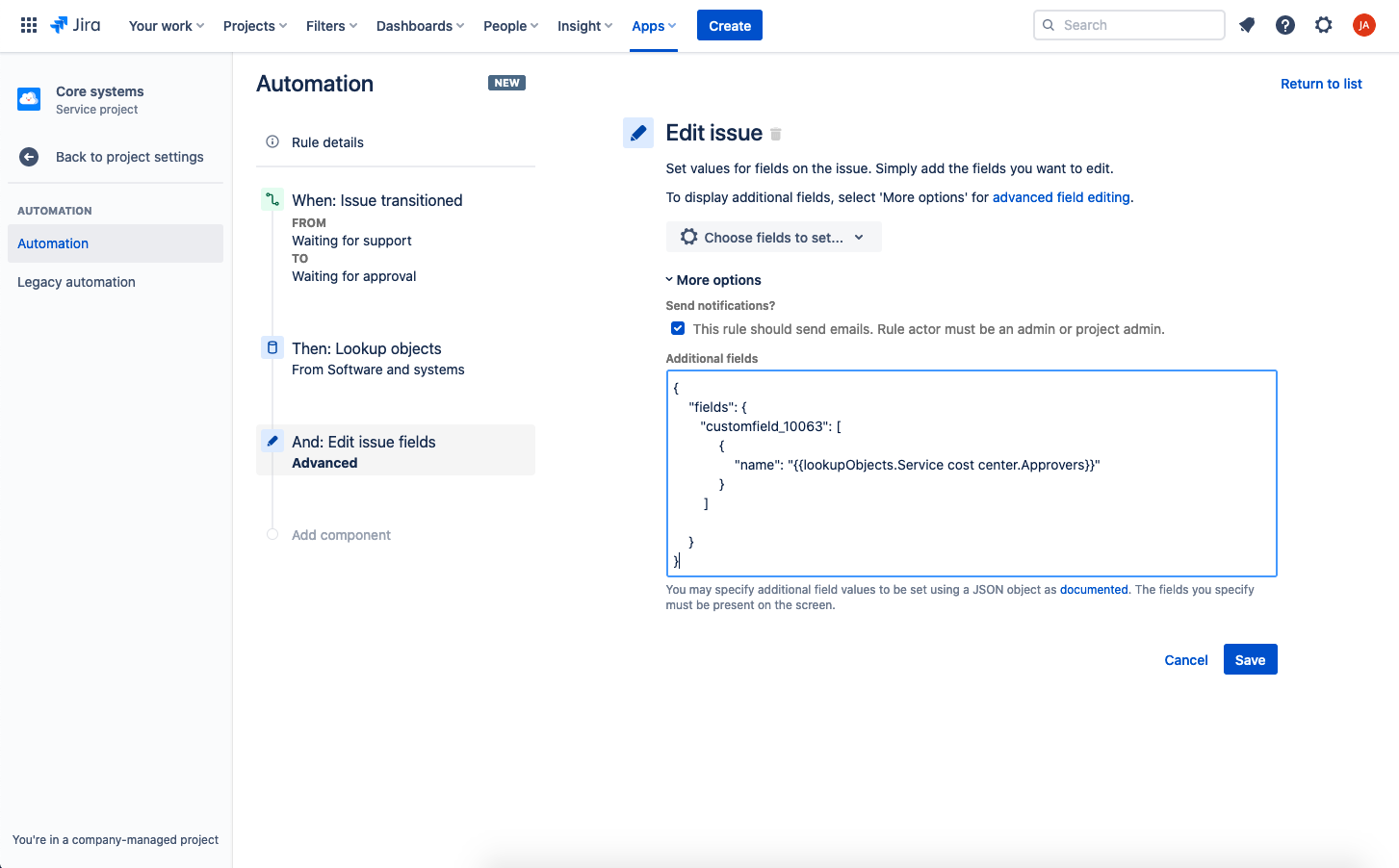Collapse the More options section
The height and width of the screenshot is (868, 1399).
(x=713, y=280)
